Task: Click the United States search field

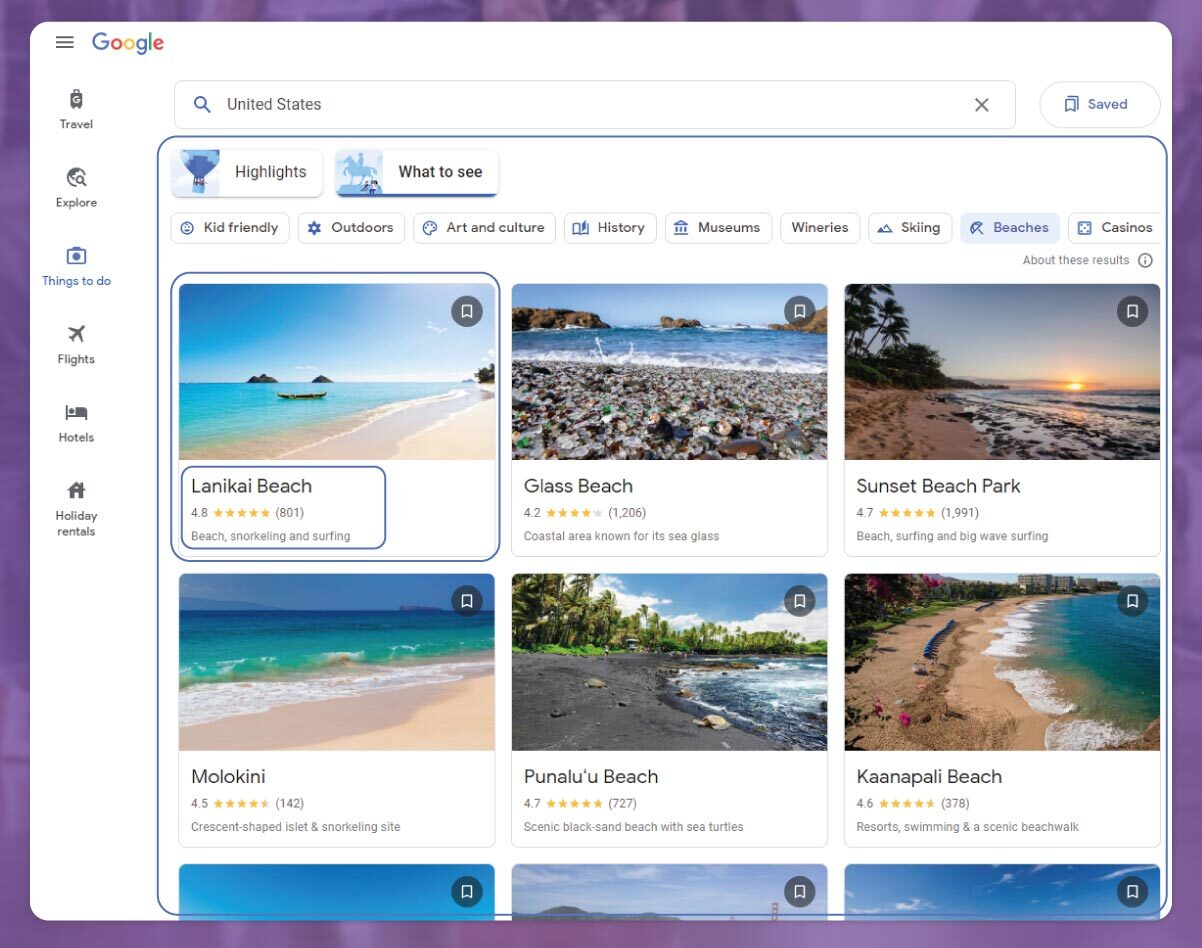Action: 595,104
